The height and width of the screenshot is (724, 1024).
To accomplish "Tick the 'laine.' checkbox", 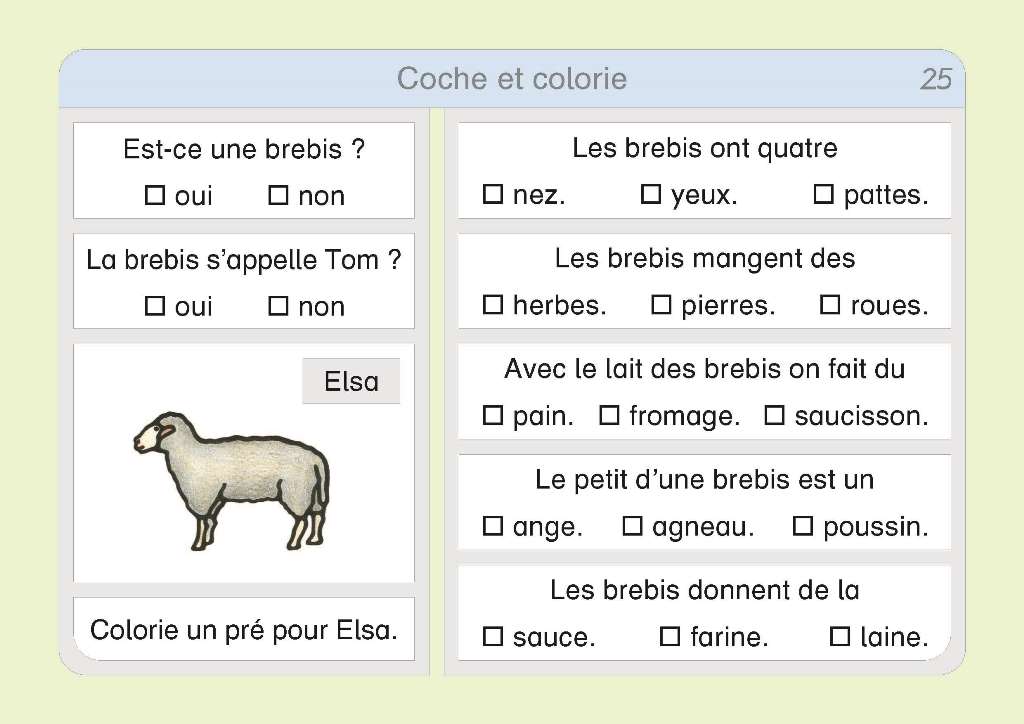I will pyautogui.click(x=840, y=636).
